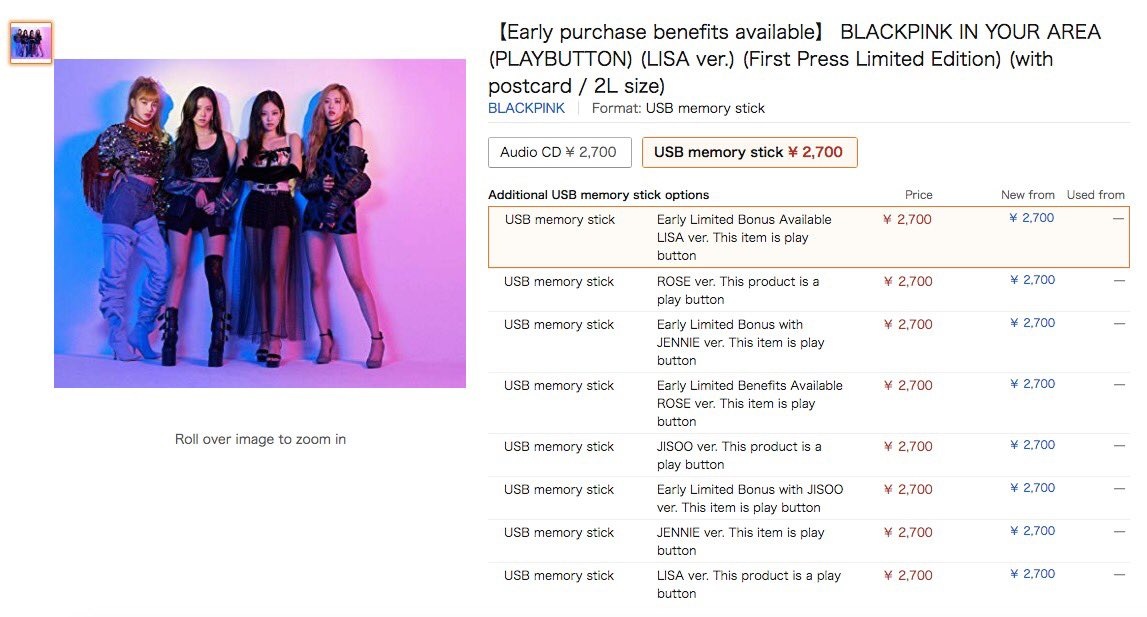
Task: Open New from price link for ROSE ver. product
Action: tap(1032, 280)
